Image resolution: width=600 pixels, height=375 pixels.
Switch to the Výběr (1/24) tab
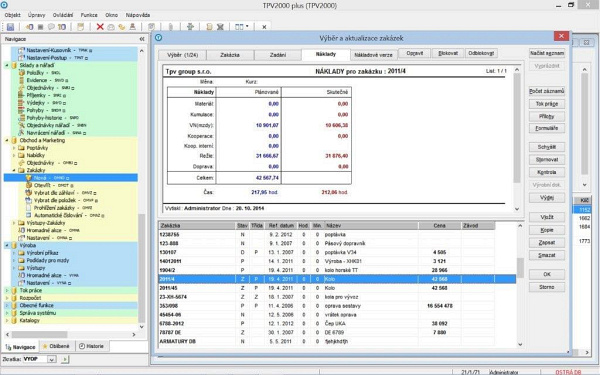182,55
